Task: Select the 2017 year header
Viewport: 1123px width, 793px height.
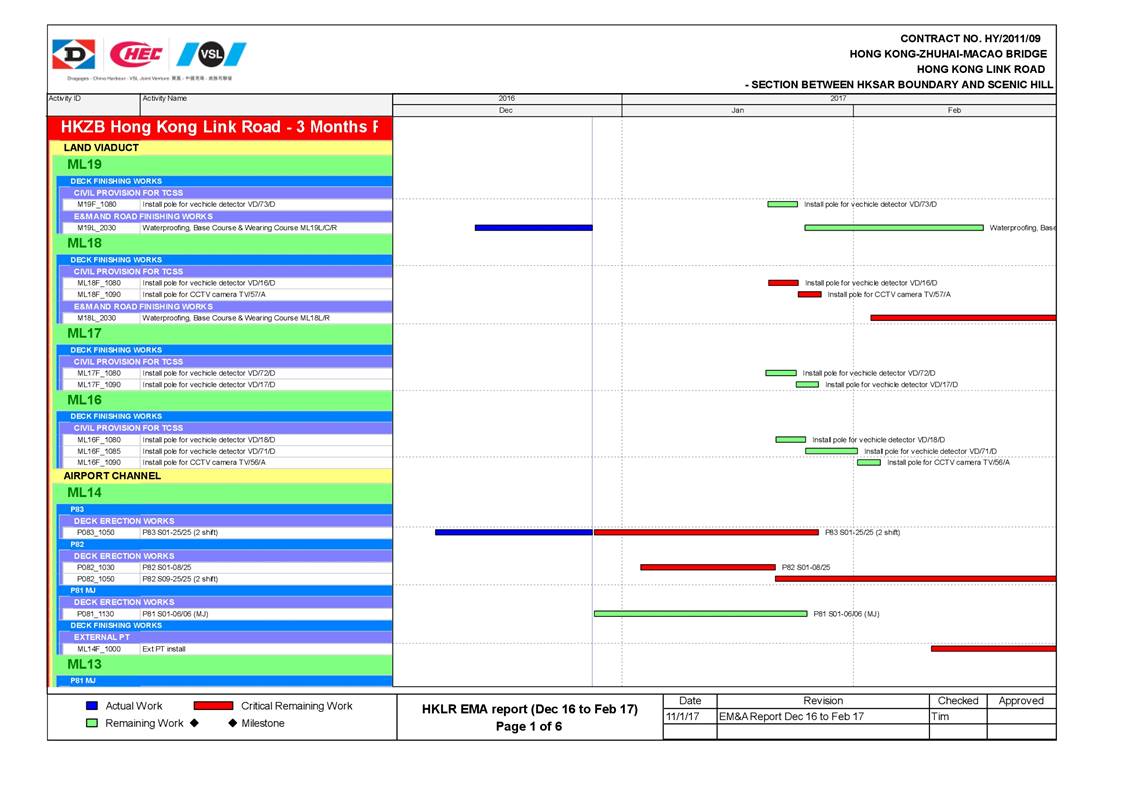Action: click(x=839, y=99)
